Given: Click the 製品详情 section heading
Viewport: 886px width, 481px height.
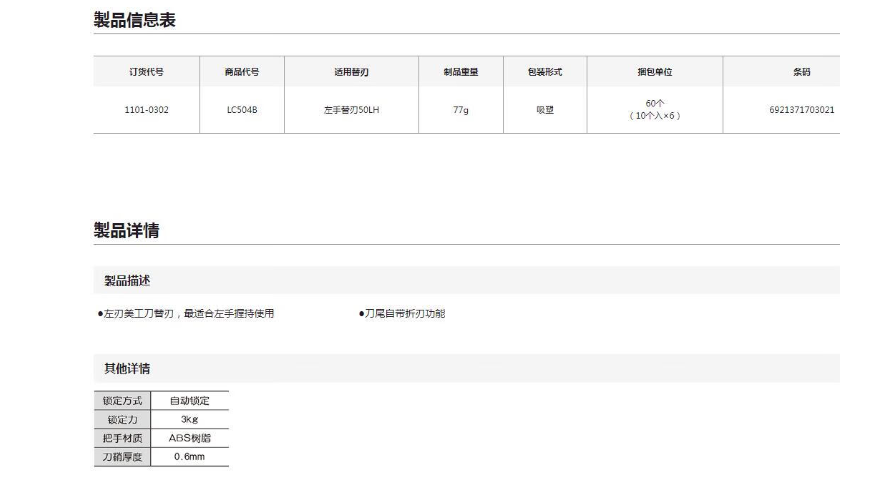Looking at the screenshot, I should pos(126,231).
